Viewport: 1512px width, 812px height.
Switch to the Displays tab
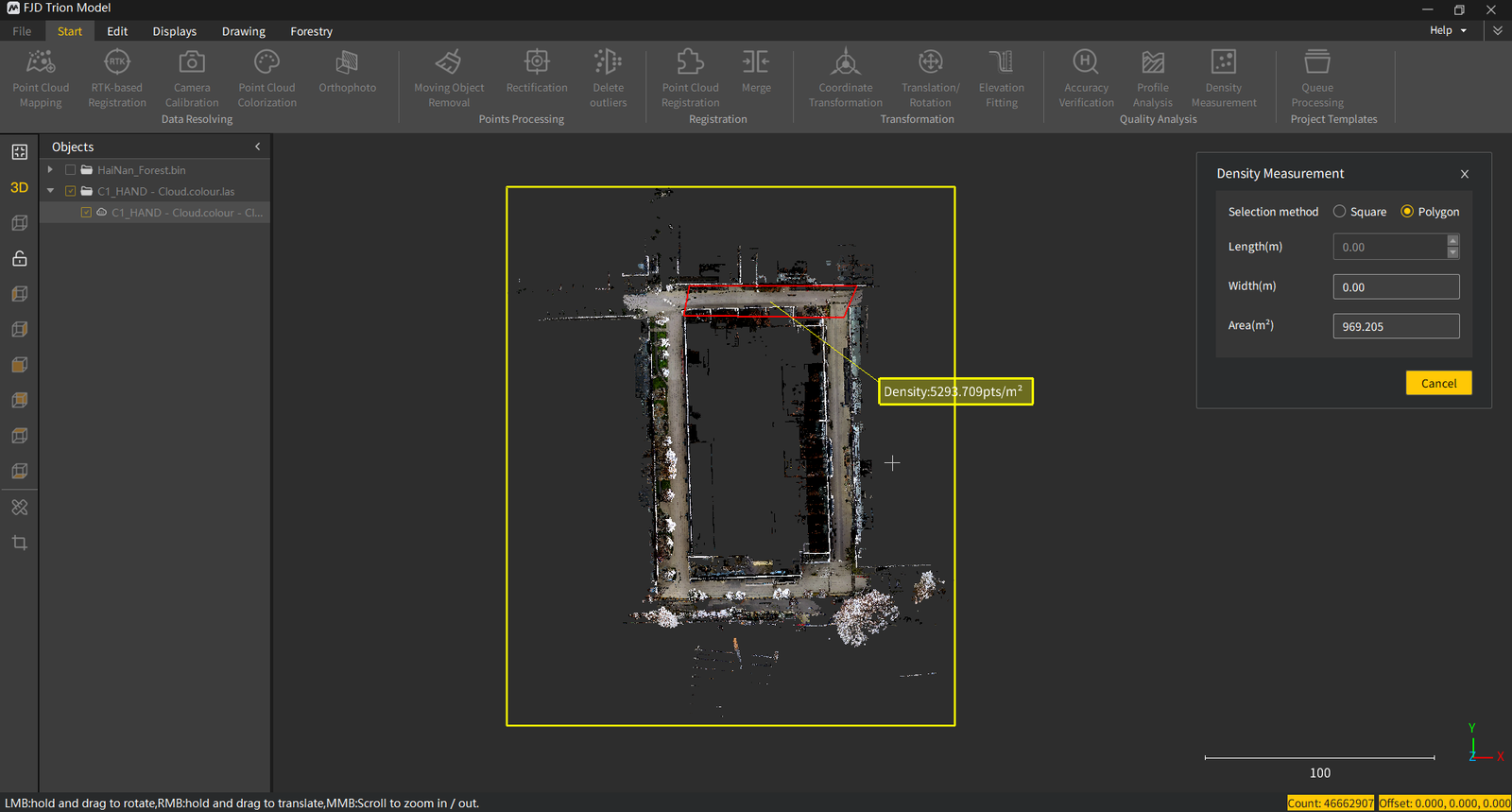(x=175, y=31)
